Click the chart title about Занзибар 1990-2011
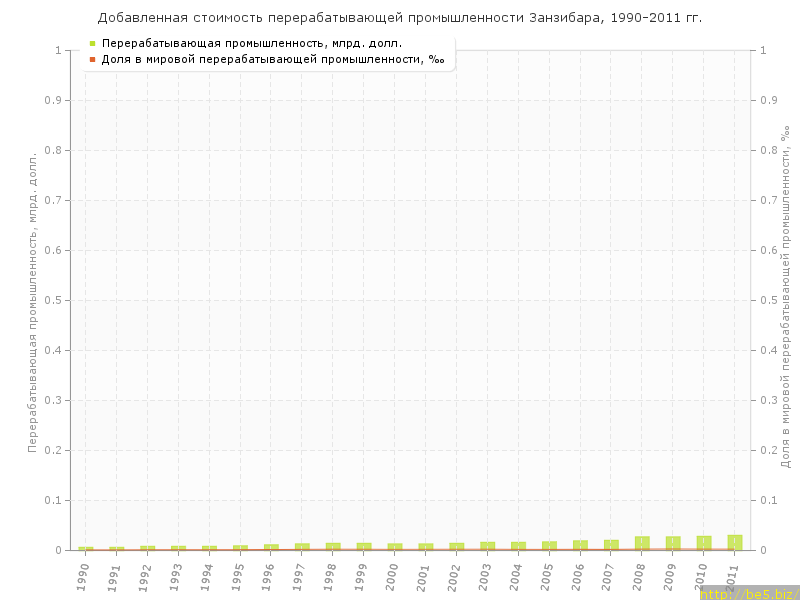This screenshot has height=600, width=800. (x=400, y=18)
